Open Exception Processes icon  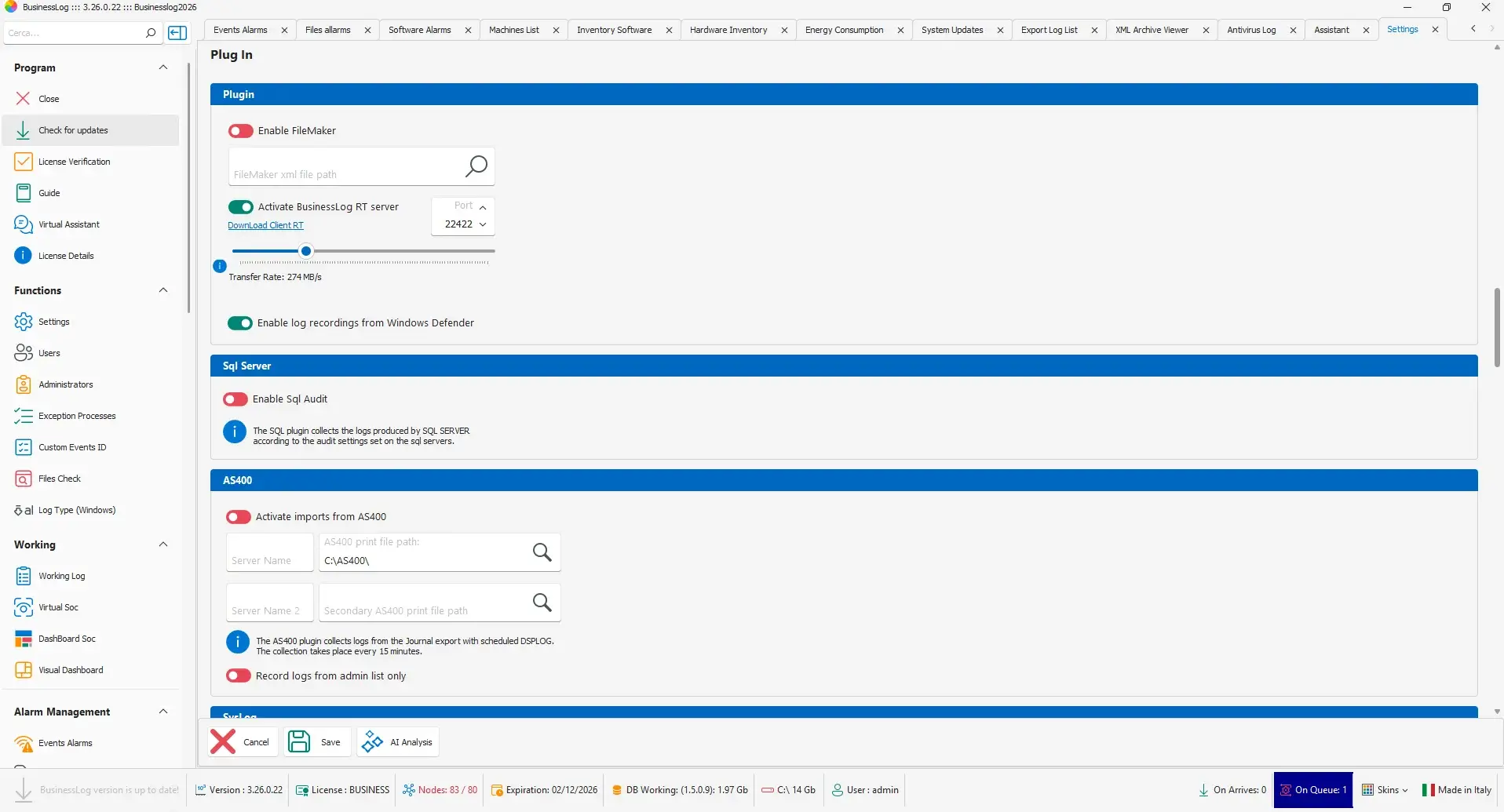point(24,416)
